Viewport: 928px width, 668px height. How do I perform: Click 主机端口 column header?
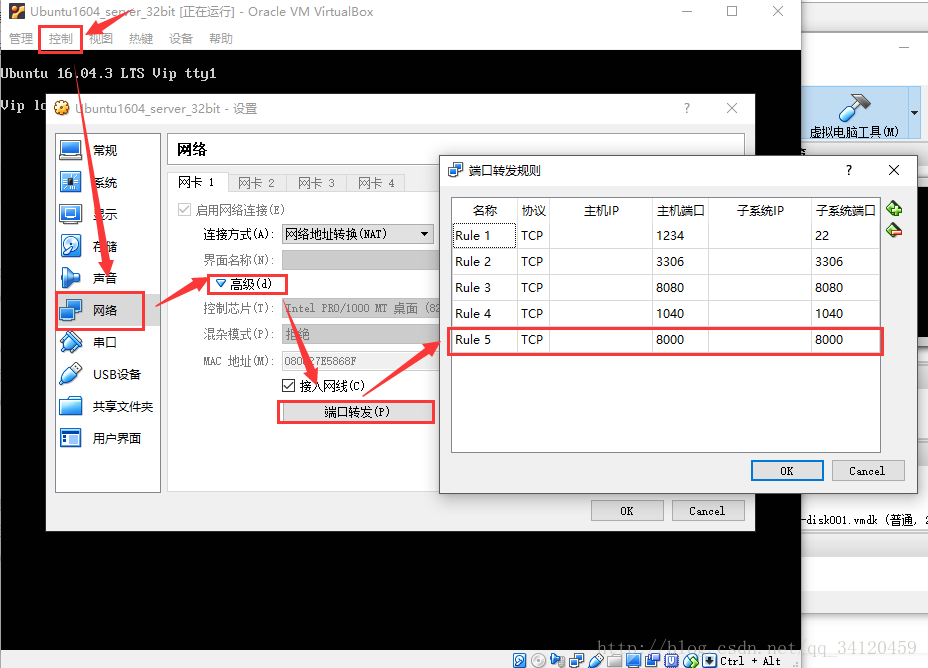tap(681, 211)
